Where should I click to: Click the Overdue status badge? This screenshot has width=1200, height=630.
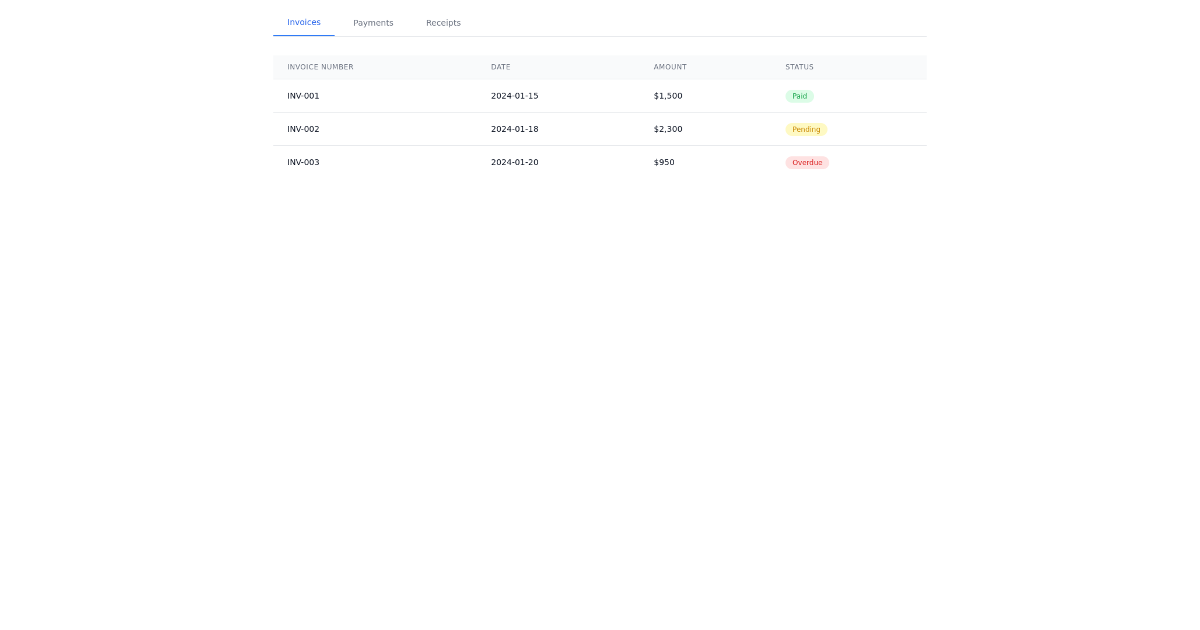[x=807, y=162]
